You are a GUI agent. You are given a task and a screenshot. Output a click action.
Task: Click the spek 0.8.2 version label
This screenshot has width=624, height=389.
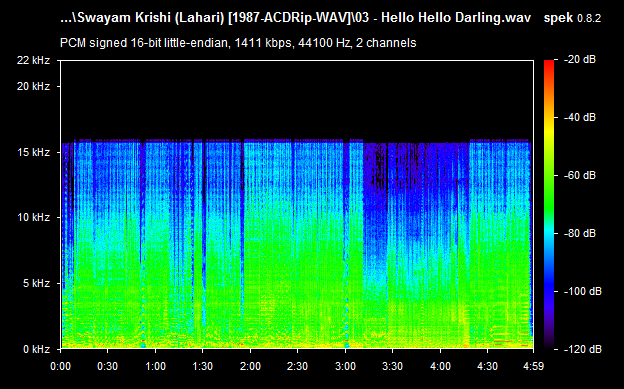[x=572, y=18]
